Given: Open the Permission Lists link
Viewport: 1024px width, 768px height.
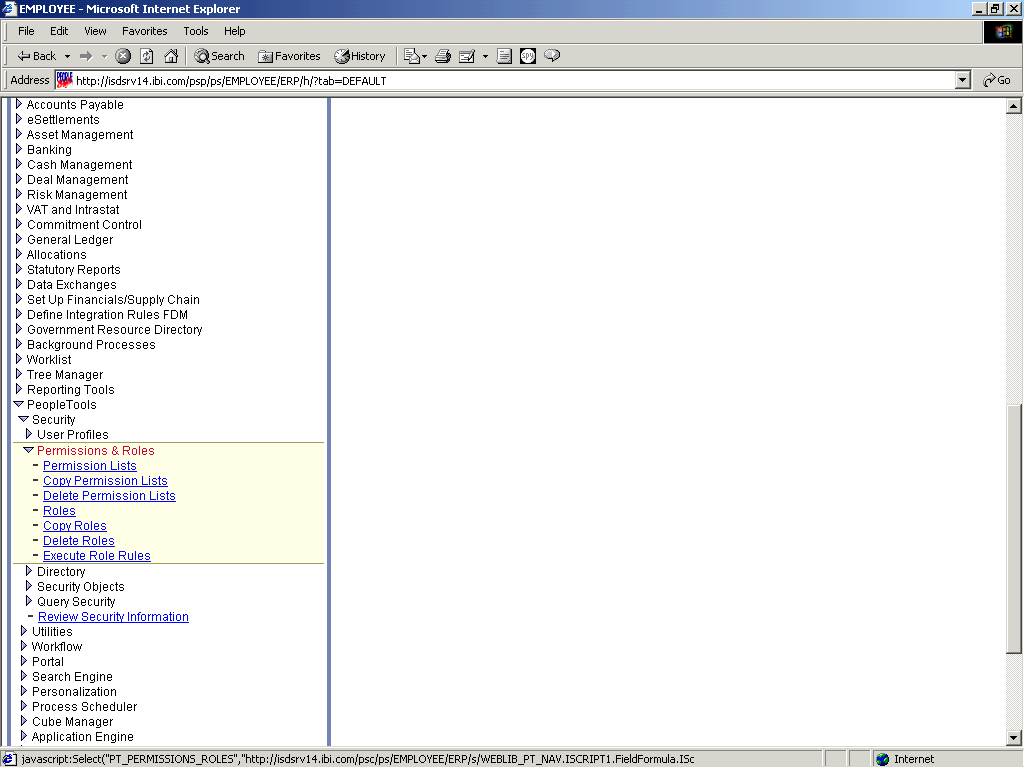Looking at the screenshot, I should pos(89,465).
